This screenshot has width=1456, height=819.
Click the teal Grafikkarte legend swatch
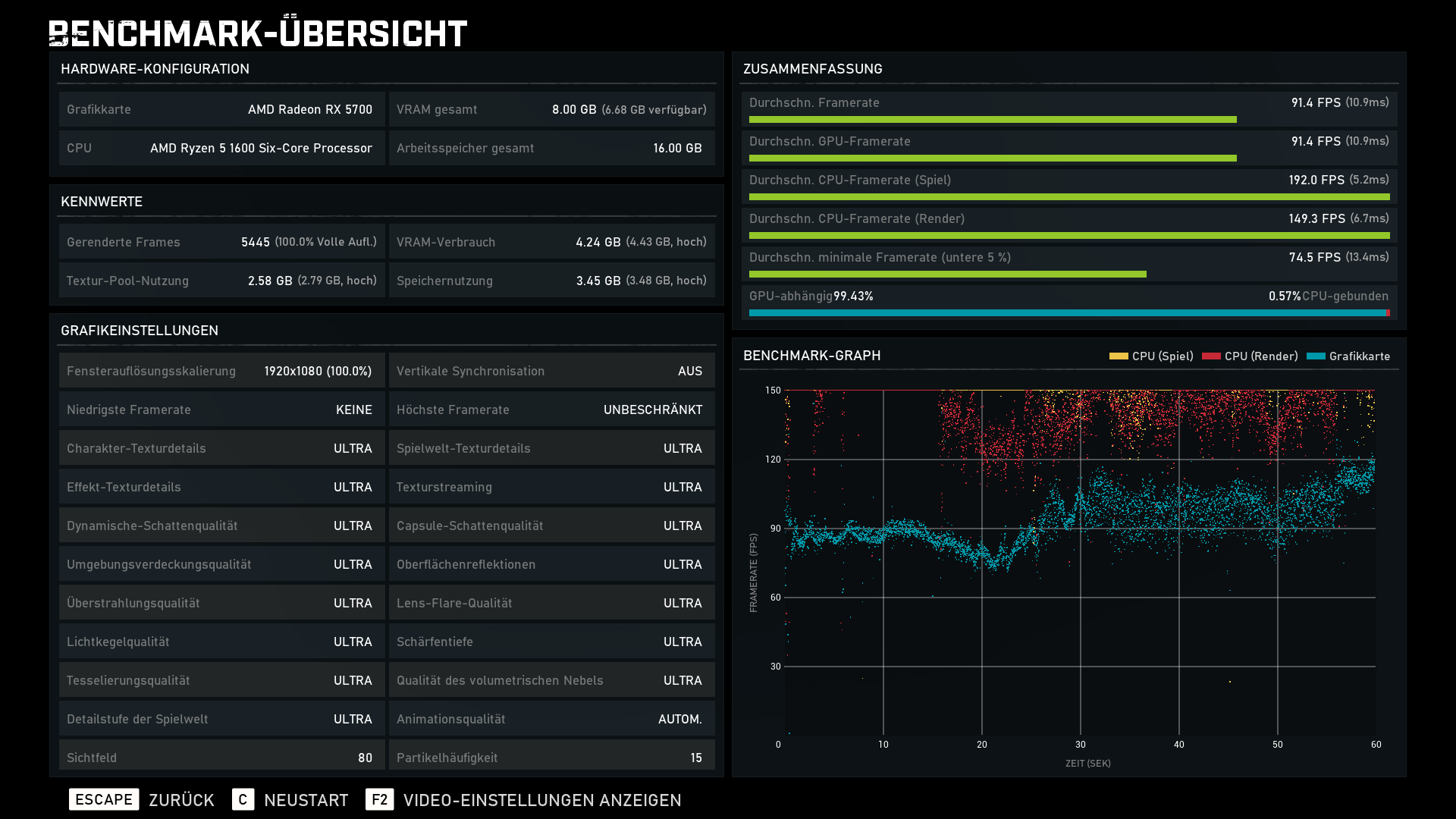tap(1316, 356)
